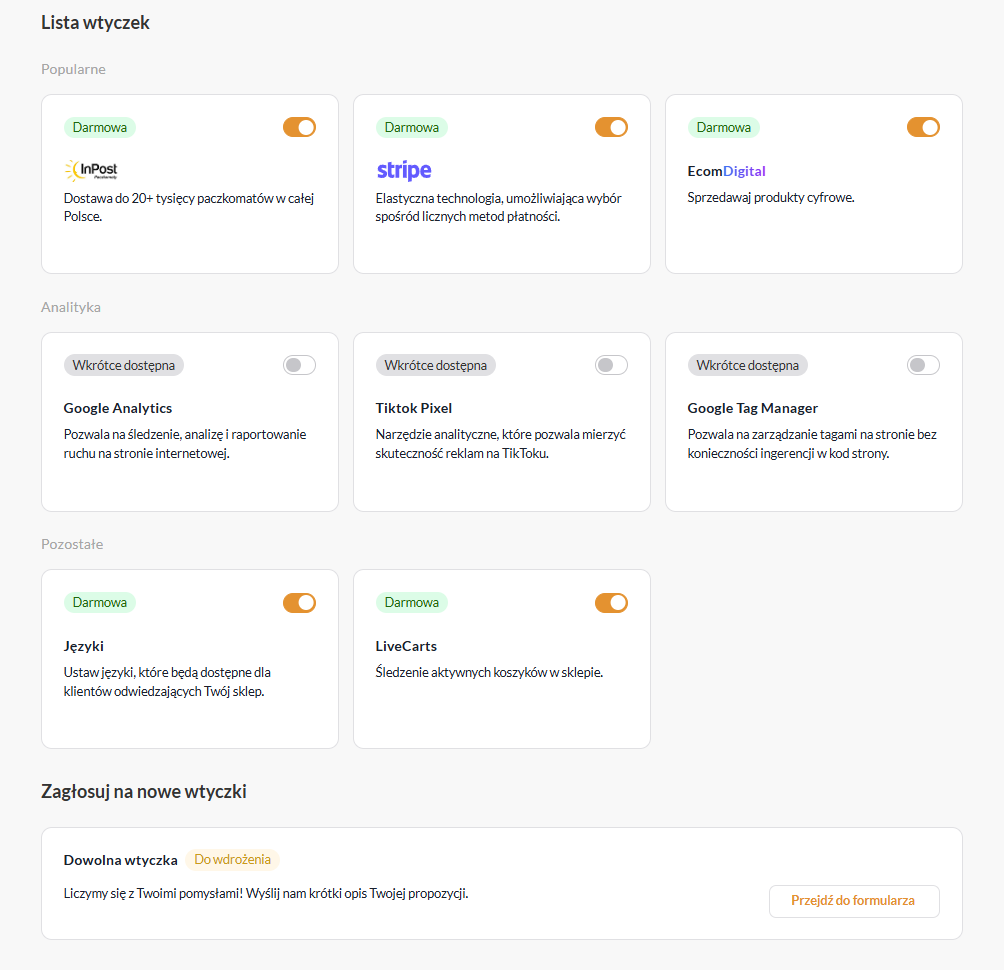The height and width of the screenshot is (970, 1004).
Task: Turn off the Stripe plugin switch
Action: 611,127
